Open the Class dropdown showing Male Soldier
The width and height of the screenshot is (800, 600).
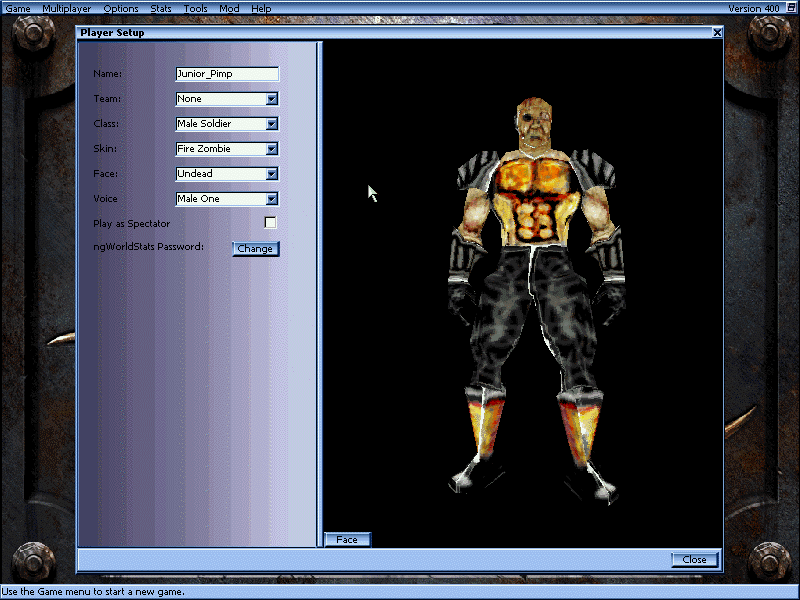click(270, 123)
